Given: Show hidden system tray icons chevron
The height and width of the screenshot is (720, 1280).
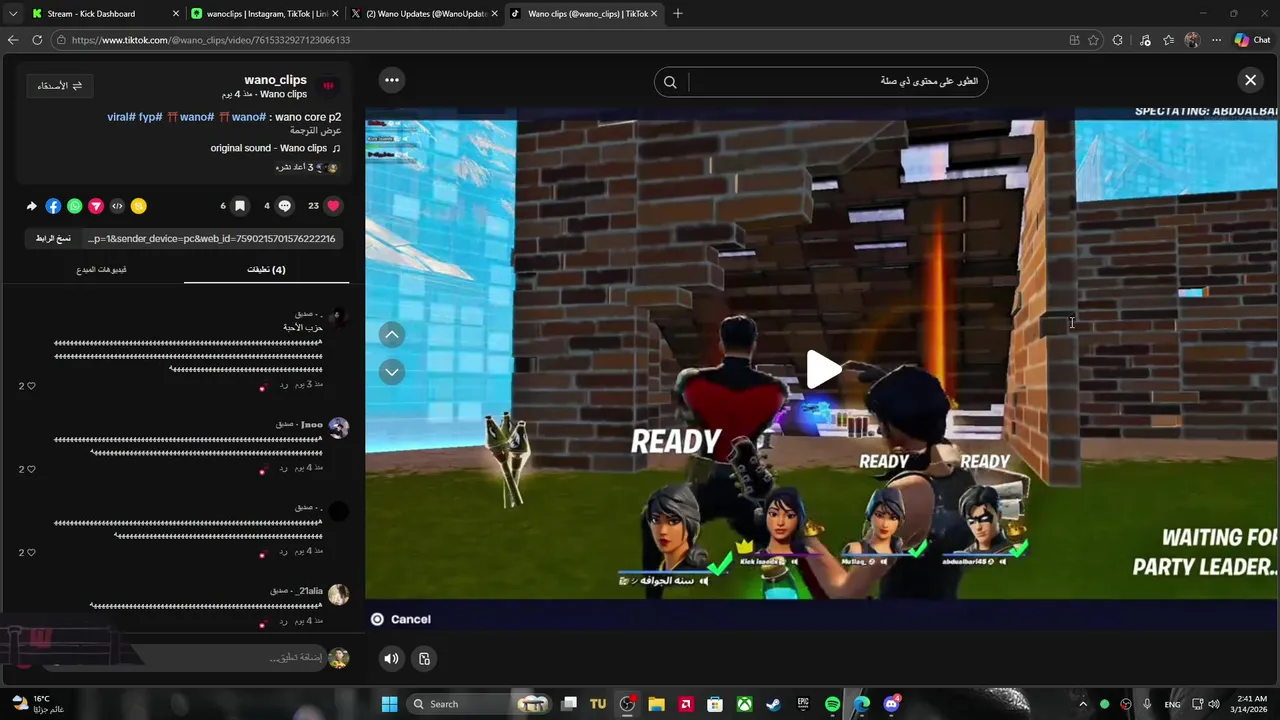Looking at the screenshot, I should point(1082,704).
